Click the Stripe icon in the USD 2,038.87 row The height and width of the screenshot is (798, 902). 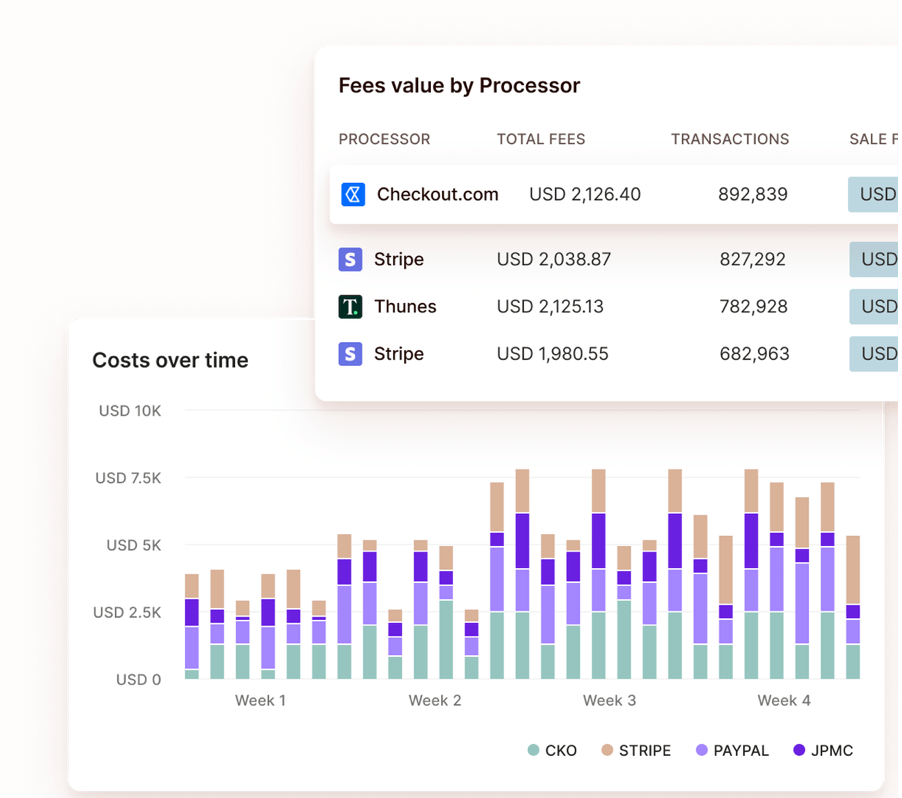(x=350, y=259)
